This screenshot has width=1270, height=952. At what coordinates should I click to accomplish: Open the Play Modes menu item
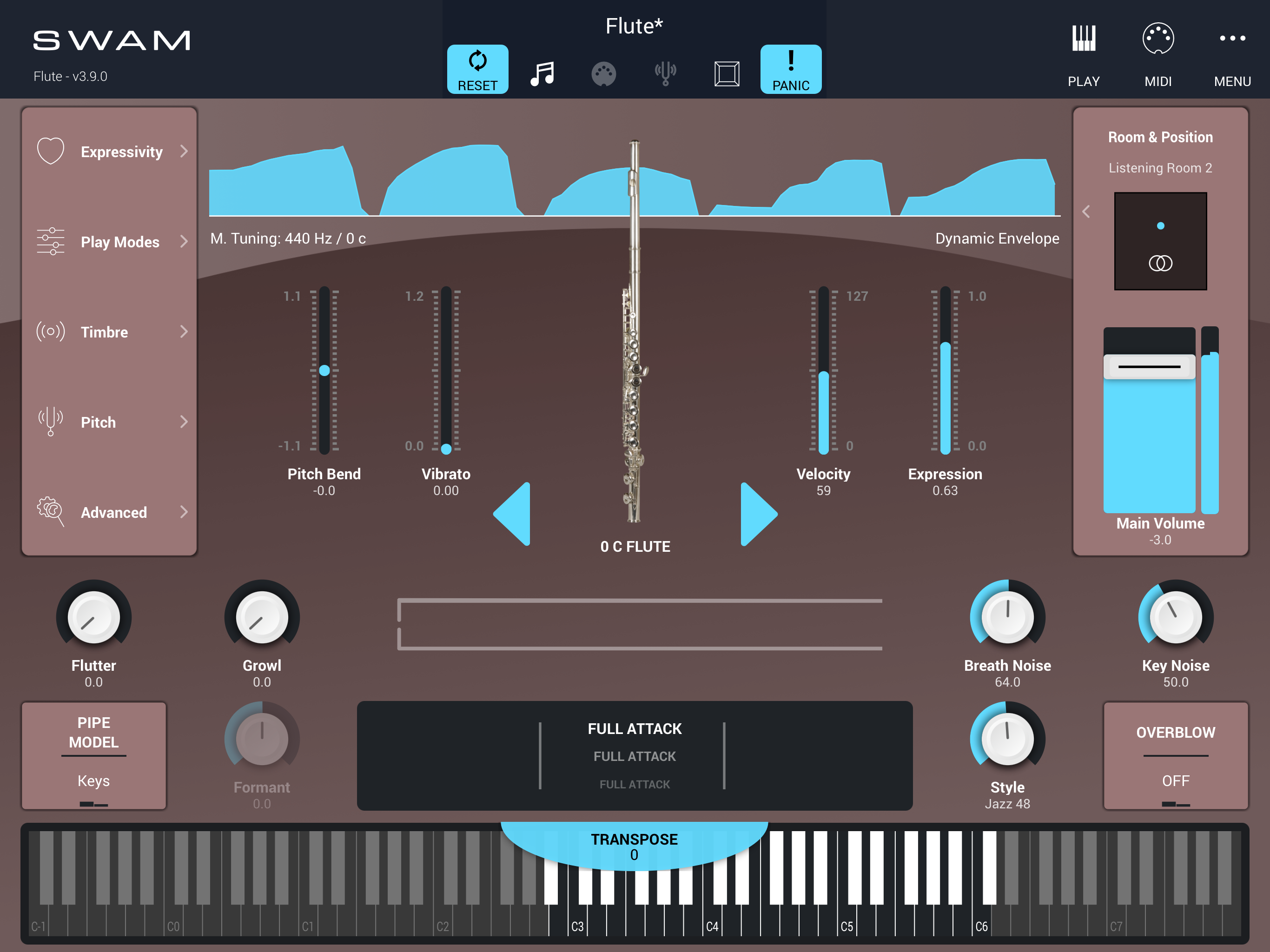(109, 241)
